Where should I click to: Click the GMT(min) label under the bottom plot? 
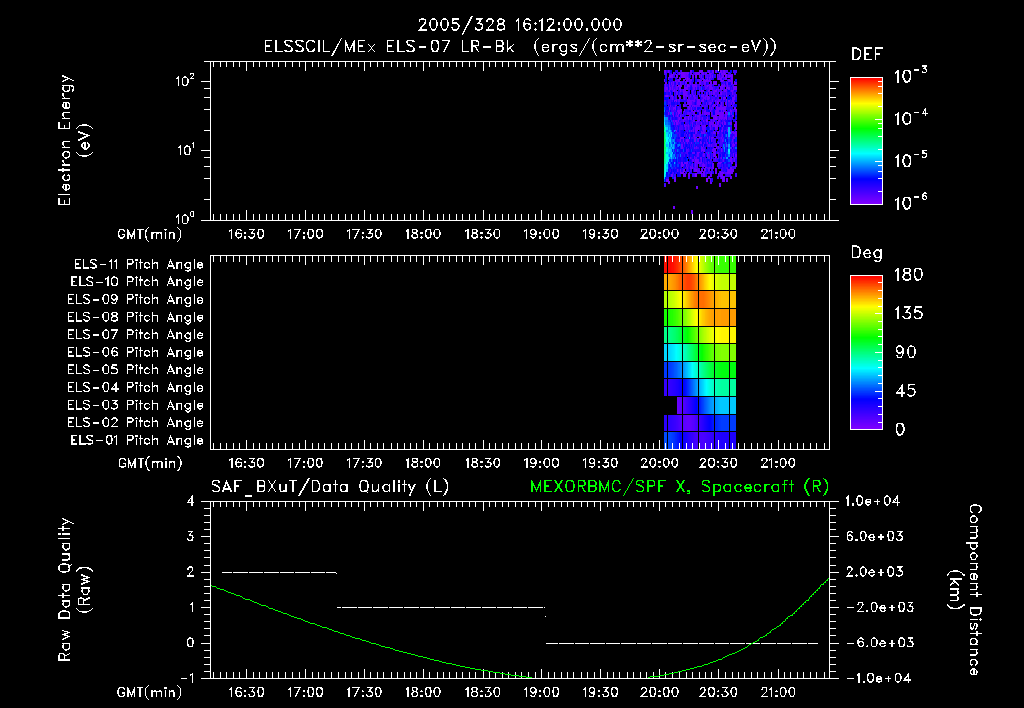pos(150,692)
